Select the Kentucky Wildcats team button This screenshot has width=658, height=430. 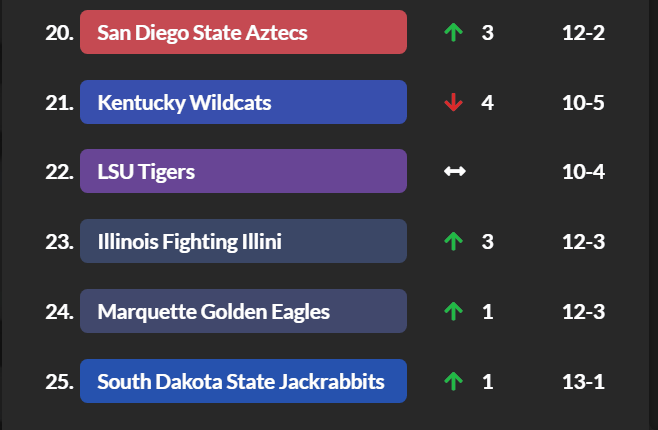pyautogui.click(x=243, y=102)
